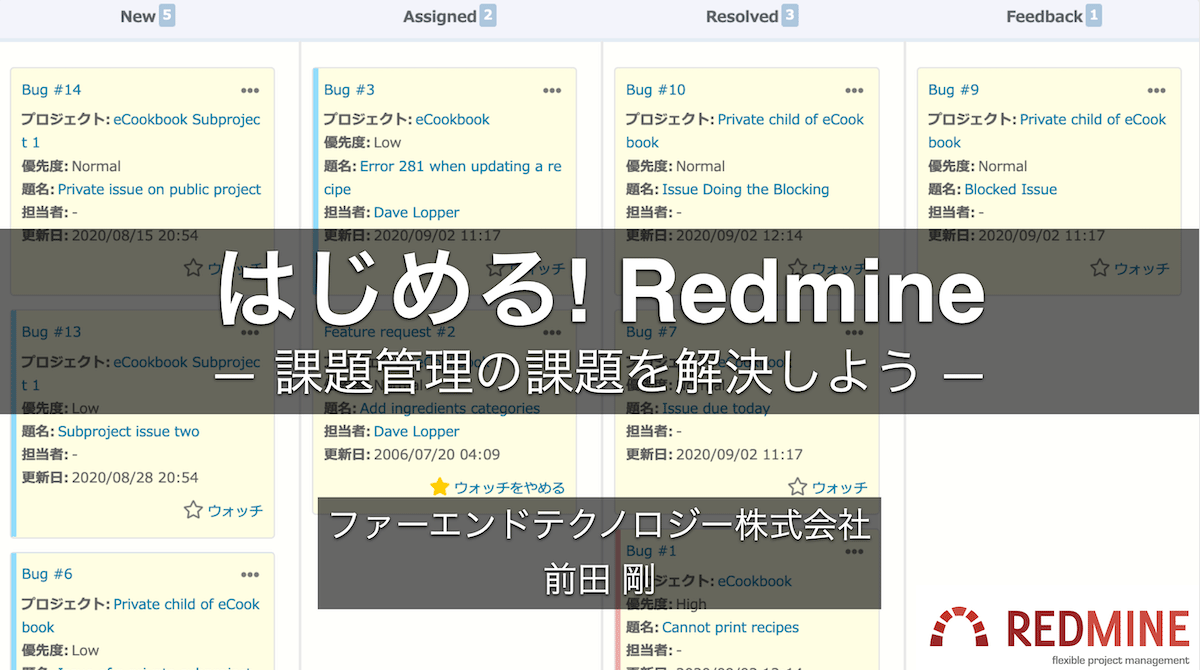Open Bug #9 issue link
Image resolution: width=1200 pixels, height=670 pixels.
click(x=953, y=90)
